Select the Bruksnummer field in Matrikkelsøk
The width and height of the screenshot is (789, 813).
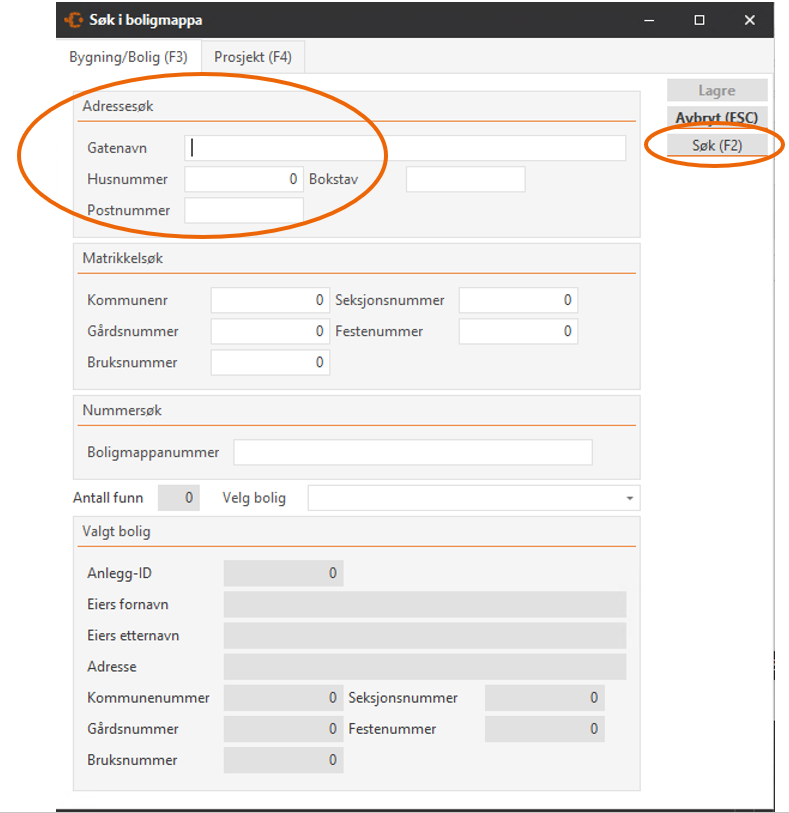(x=270, y=362)
